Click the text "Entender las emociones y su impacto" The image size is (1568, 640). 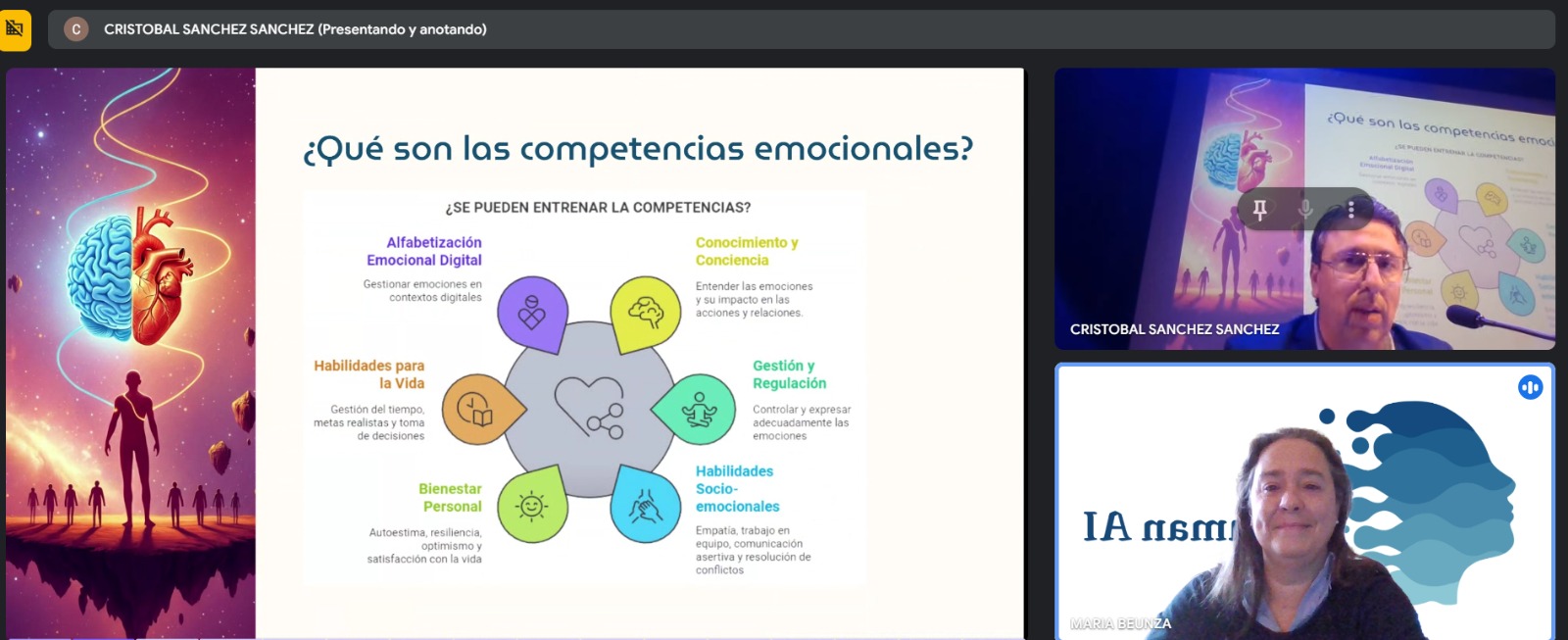(754, 293)
